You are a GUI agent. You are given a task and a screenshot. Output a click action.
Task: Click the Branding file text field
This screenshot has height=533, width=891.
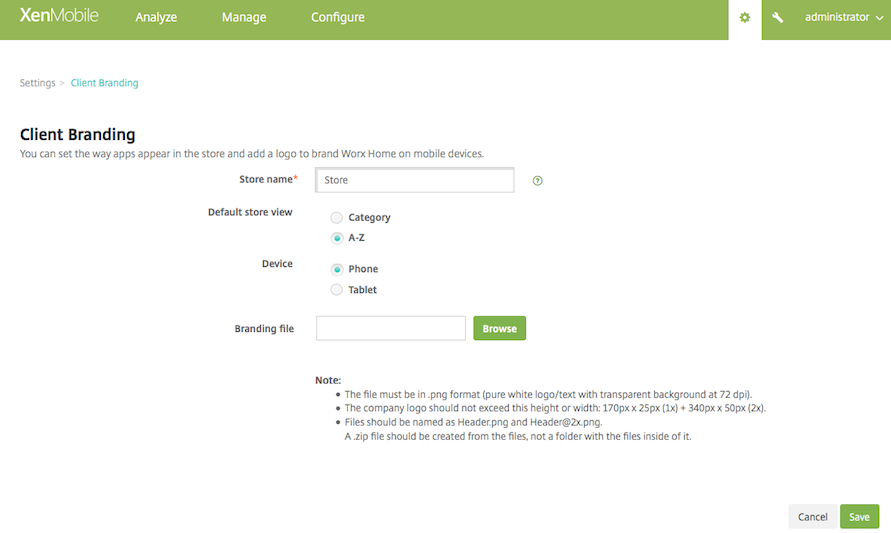pos(391,328)
